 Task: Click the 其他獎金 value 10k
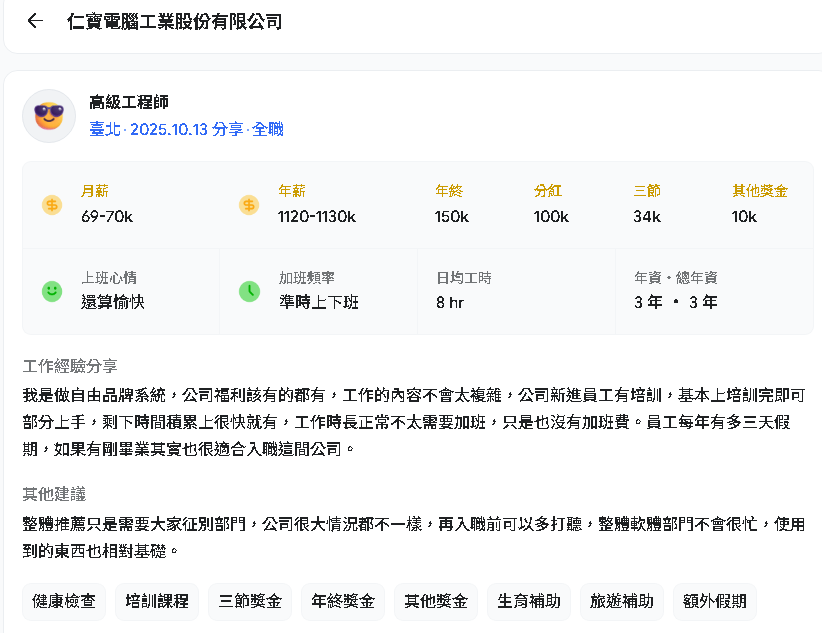[x=744, y=217]
